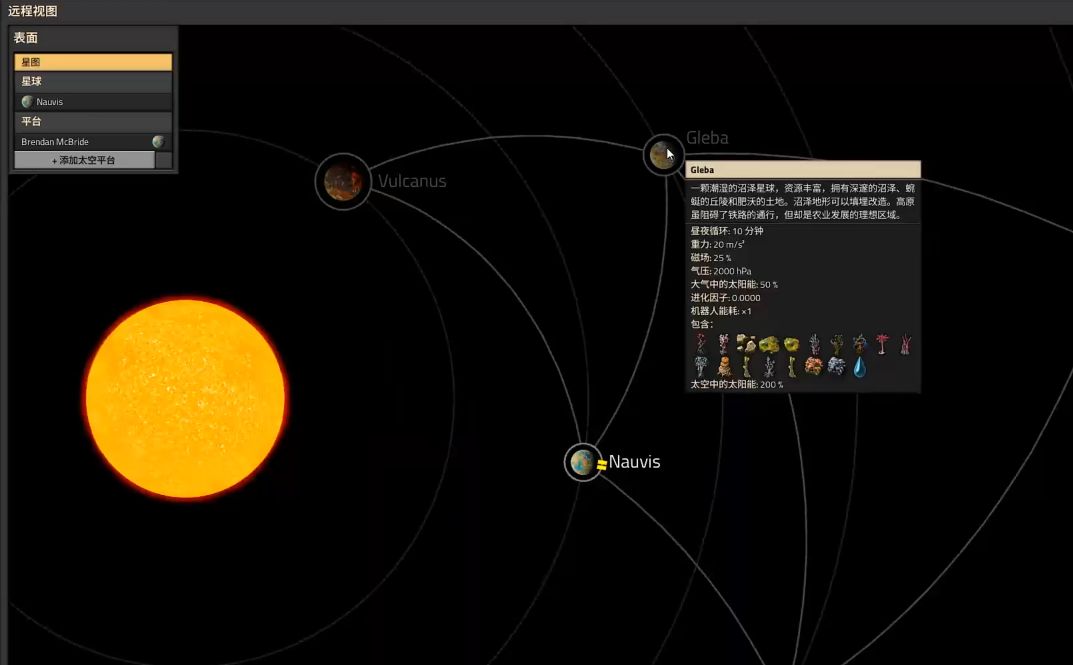1073x665 pixels.
Task: Click the round yellow ring-shaped icon in tooltip
Action: coord(791,344)
